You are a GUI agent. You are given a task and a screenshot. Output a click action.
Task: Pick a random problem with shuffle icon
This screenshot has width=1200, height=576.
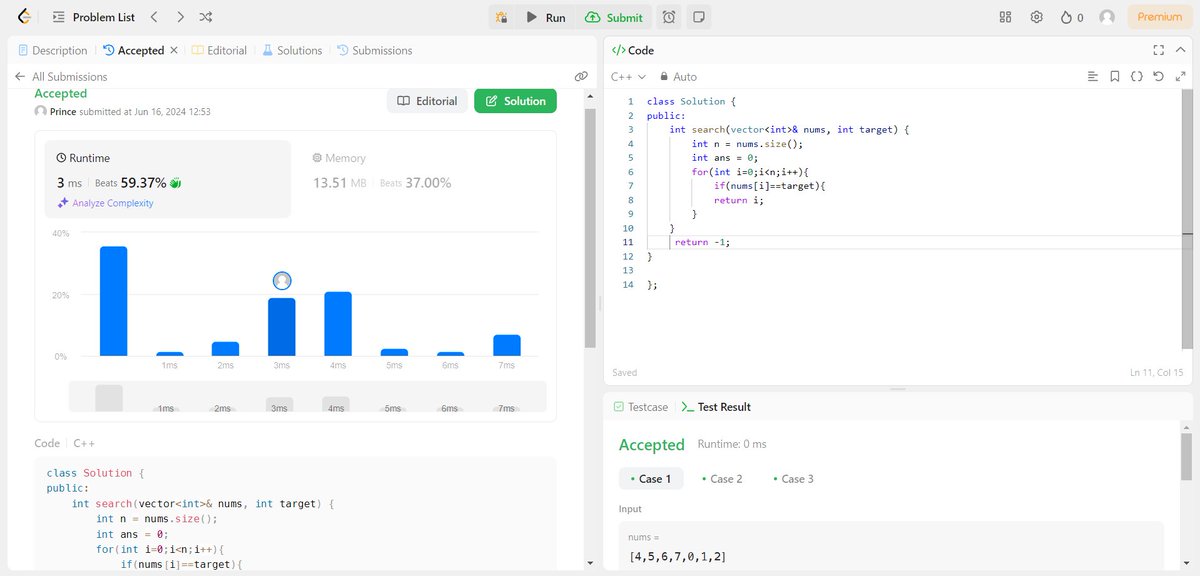pos(206,17)
